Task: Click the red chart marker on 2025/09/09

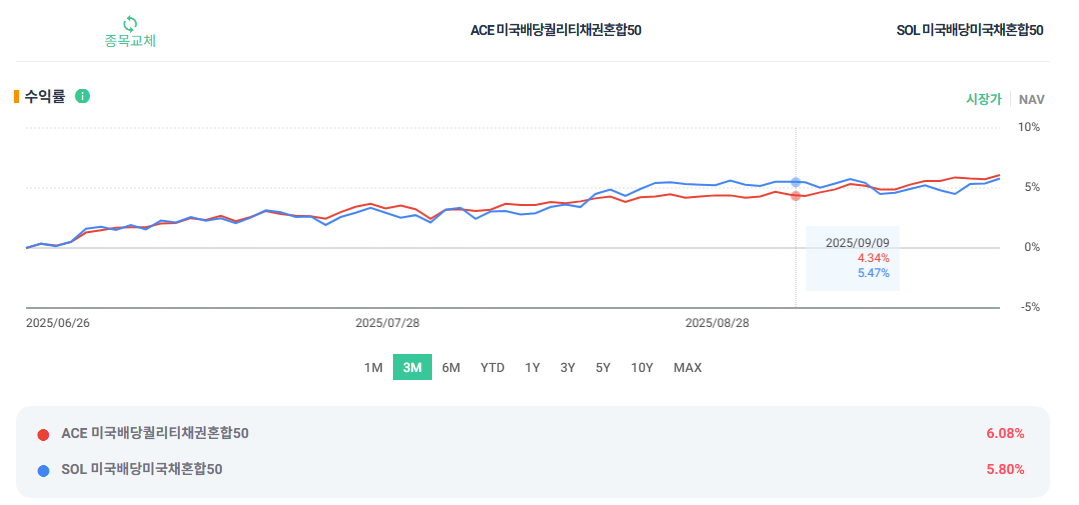Action: 795,195
